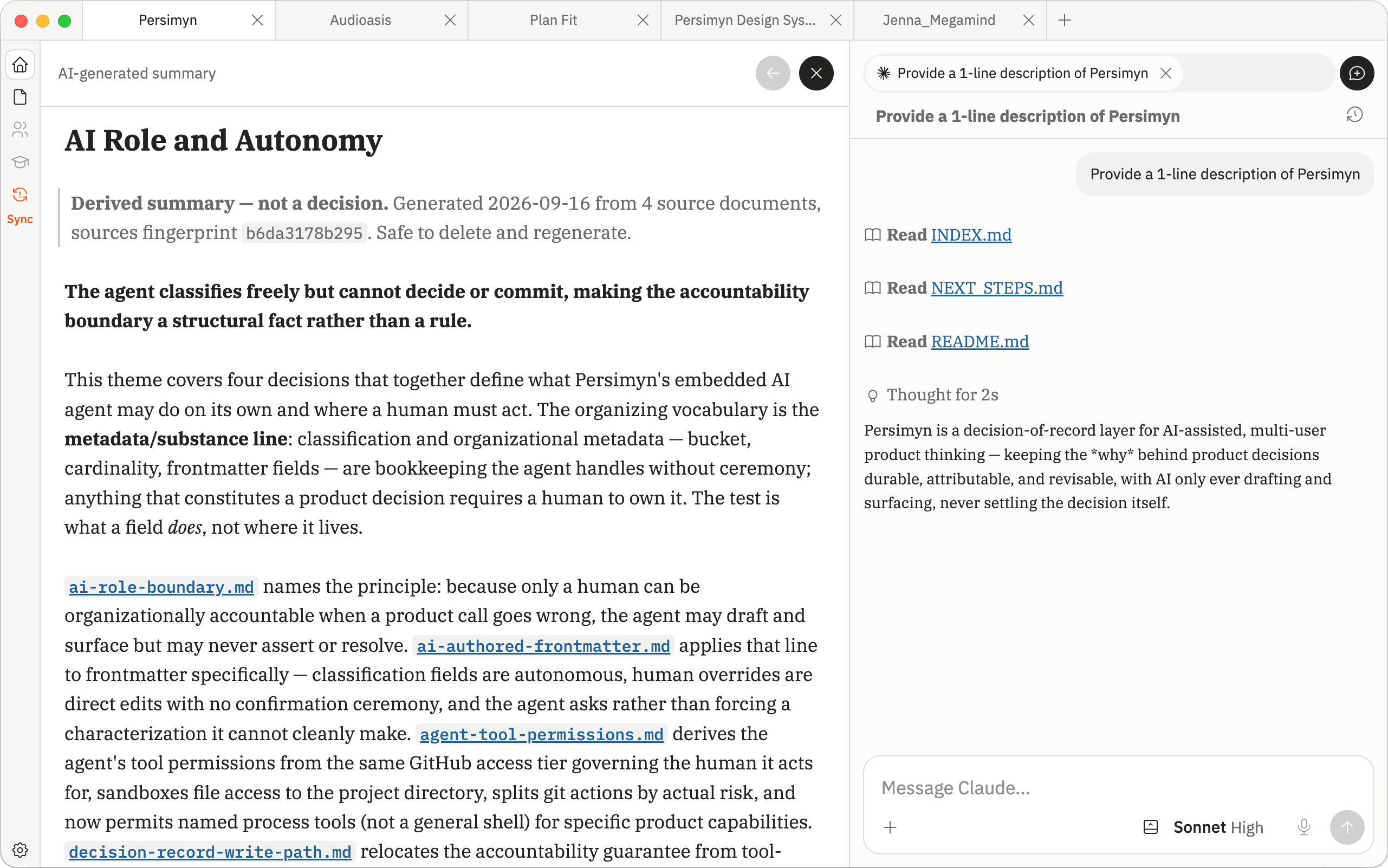
Task: Remove the 'Provide a 1-line description' chat chip
Action: (x=1165, y=73)
